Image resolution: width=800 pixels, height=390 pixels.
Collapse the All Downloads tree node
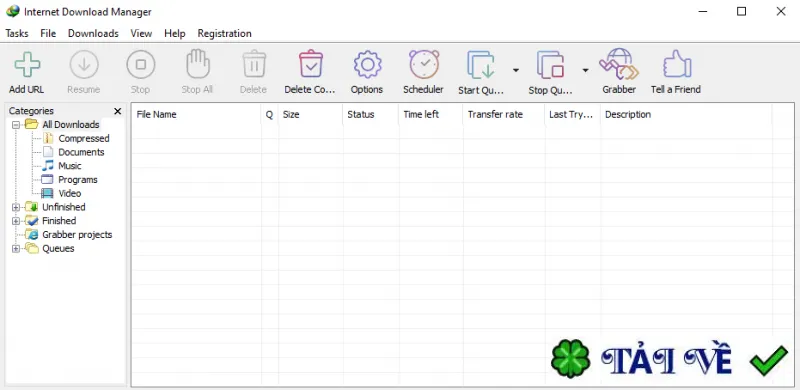coord(16,125)
